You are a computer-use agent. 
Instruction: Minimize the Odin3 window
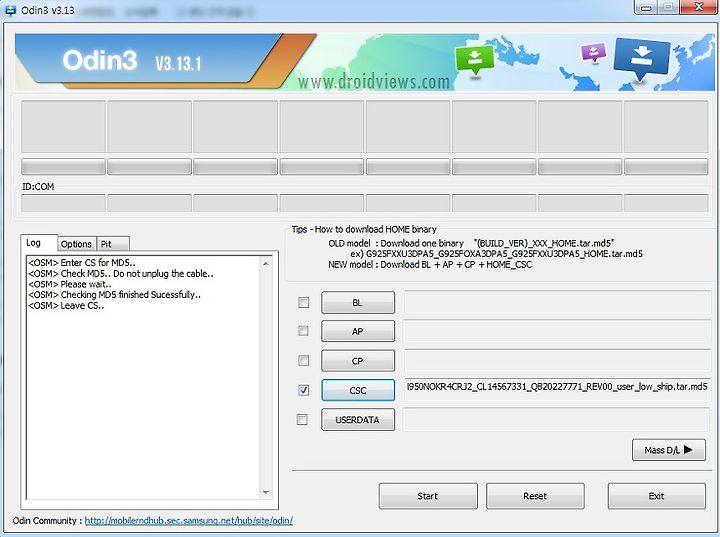pos(646,7)
